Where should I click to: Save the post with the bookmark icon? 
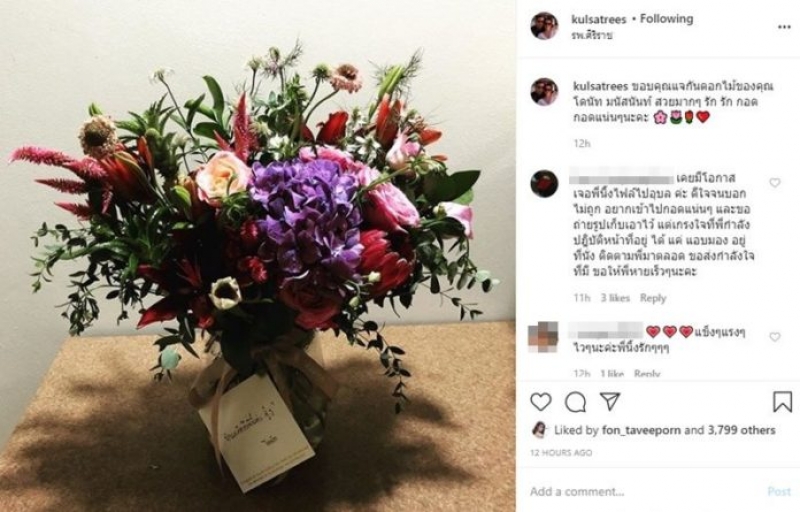[x=782, y=402]
